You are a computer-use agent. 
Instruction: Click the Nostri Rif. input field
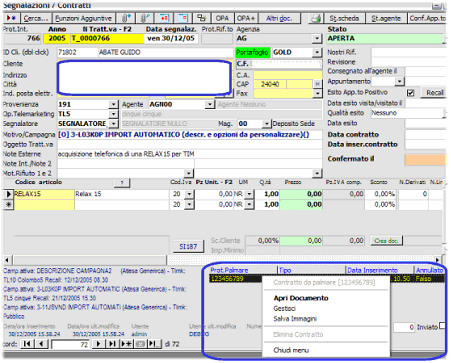click(x=409, y=52)
